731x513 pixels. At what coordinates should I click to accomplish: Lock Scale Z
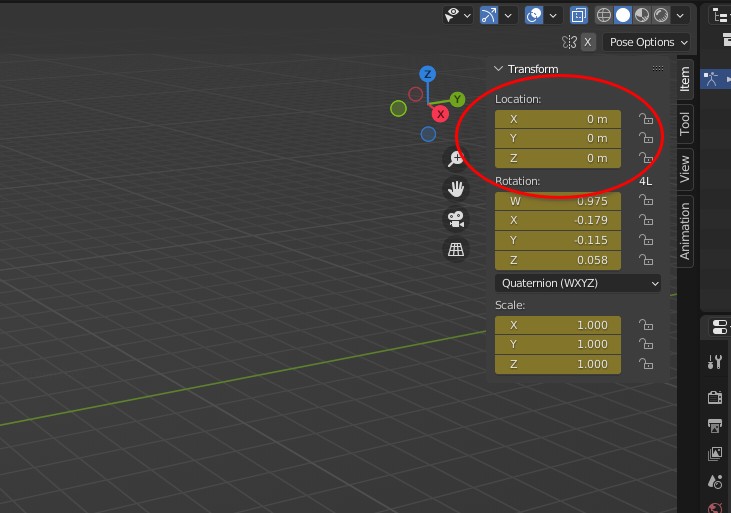point(646,364)
